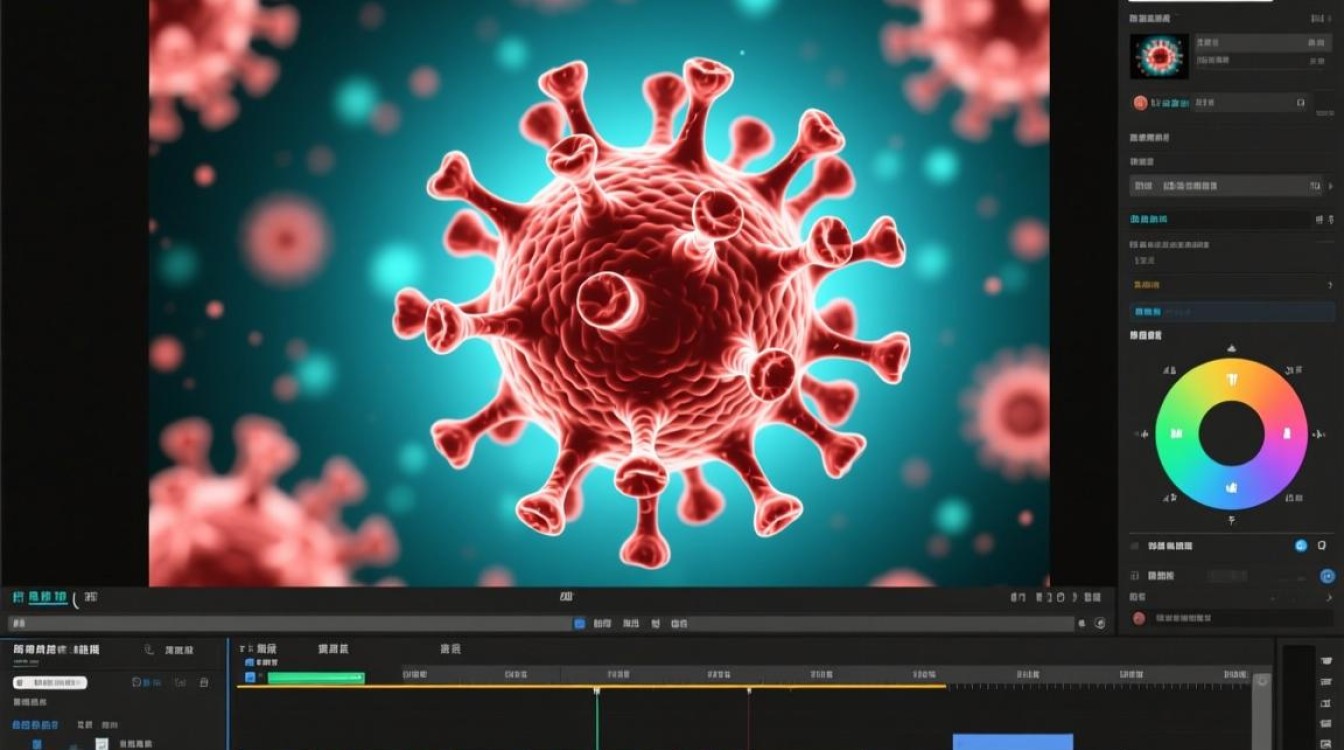The height and width of the screenshot is (750, 1344).
Task: Click the lock icon in the timeline's left panel
Action: (204, 683)
